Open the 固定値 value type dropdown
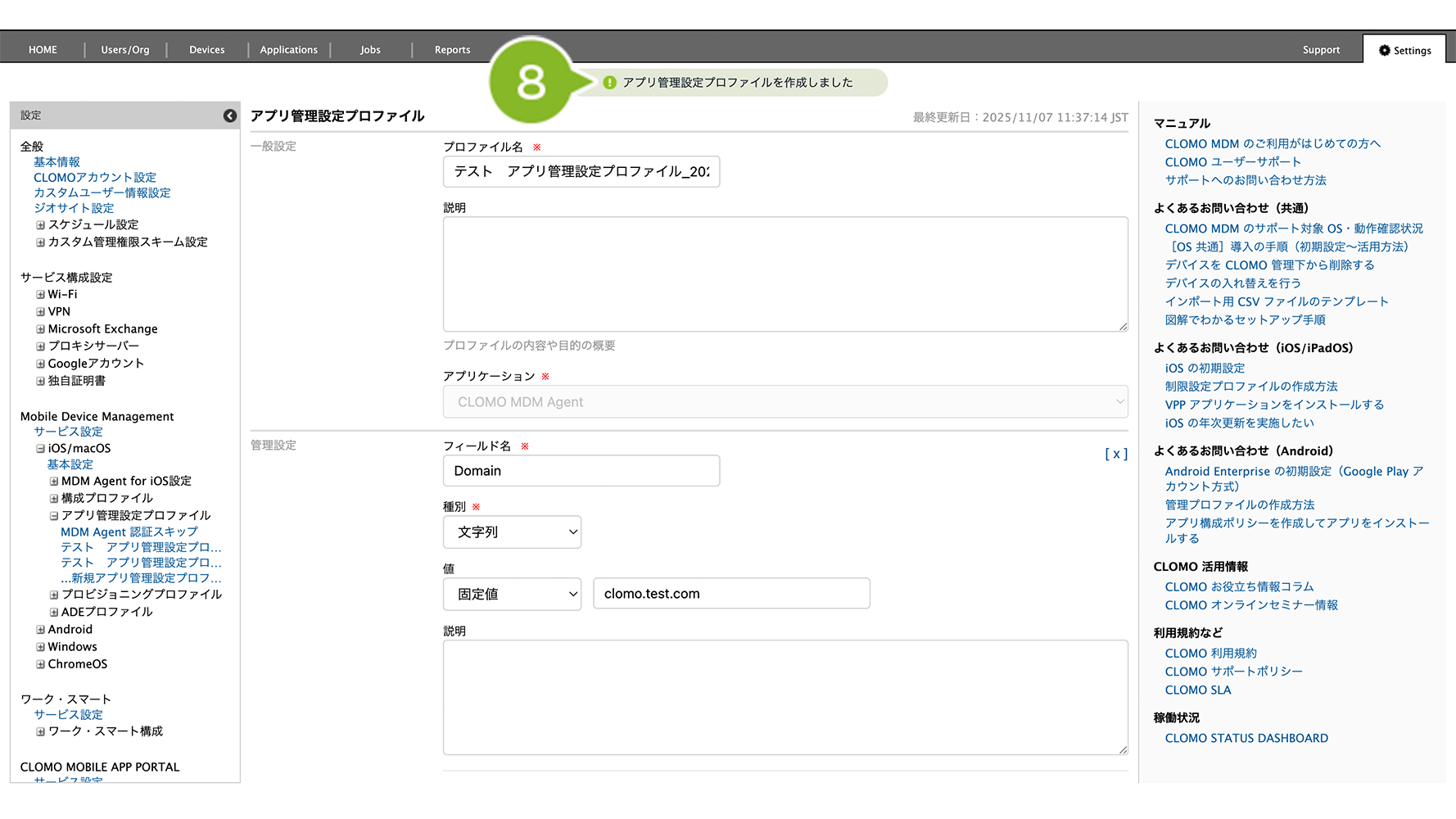 tap(512, 594)
